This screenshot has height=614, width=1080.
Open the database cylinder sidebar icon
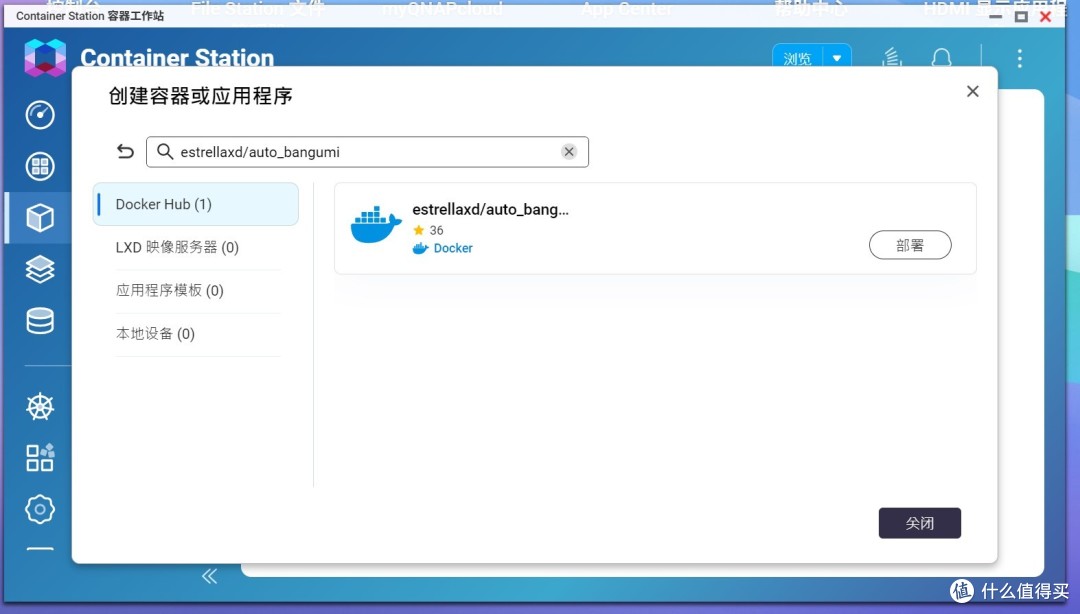[40, 320]
